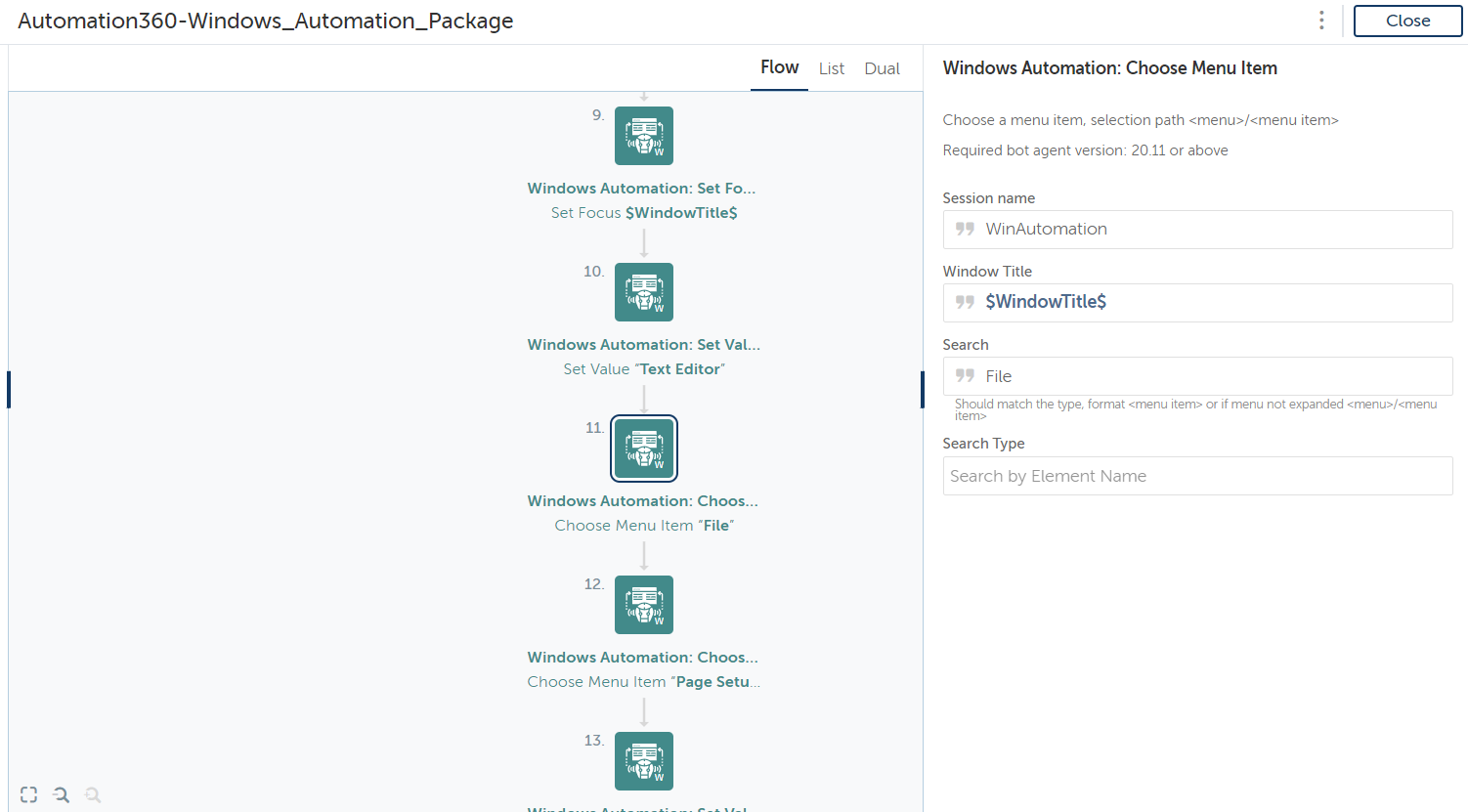Open the three-dot options menu beside Close
The height and width of the screenshot is (812, 1468).
(x=1321, y=21)
